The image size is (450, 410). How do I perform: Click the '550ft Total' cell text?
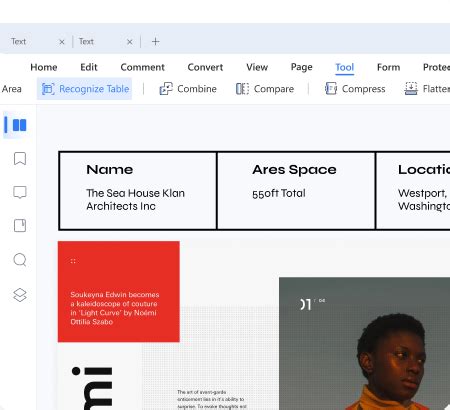[279, 193]
